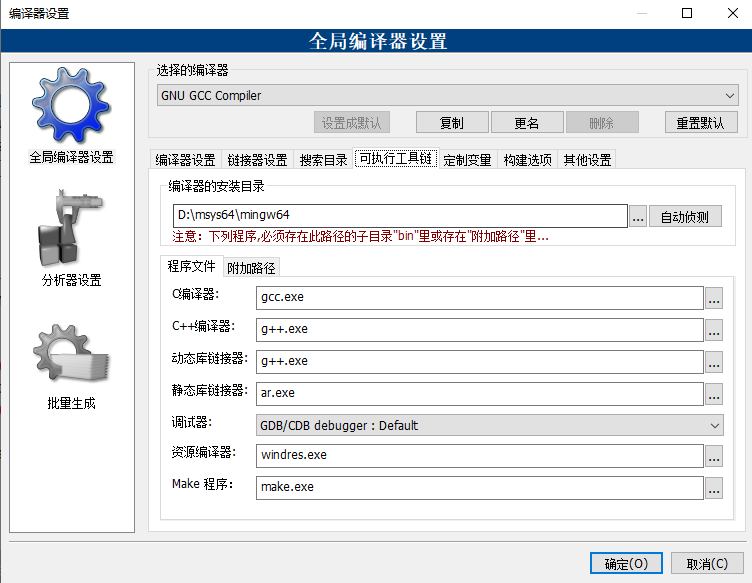Click the 重置默认 button

click(700, 123)
